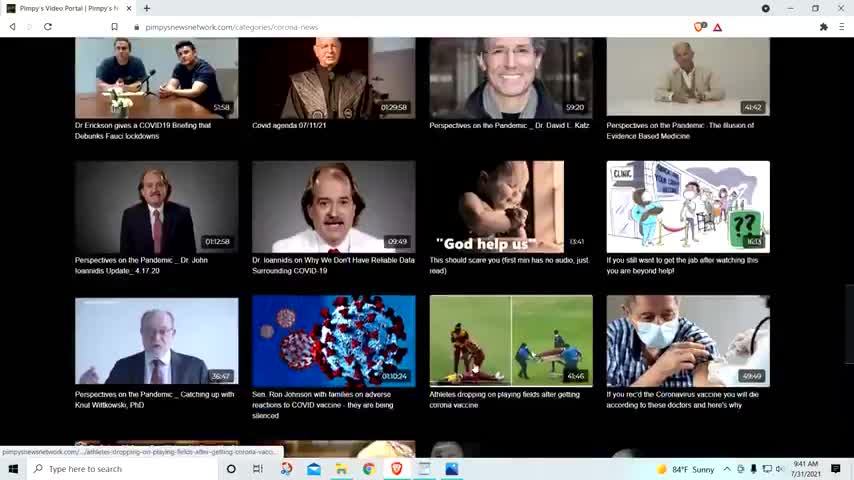854x480 pixels.
Task: Open the "God help us" video thumbnail
Action: (x=511, y=206)
